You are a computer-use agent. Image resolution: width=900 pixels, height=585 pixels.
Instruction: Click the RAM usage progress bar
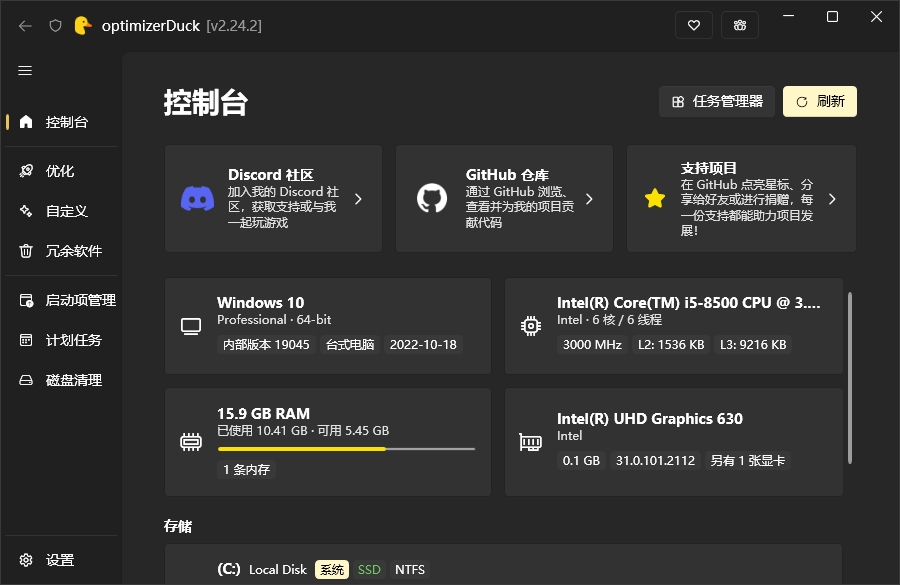click(347, 449)
